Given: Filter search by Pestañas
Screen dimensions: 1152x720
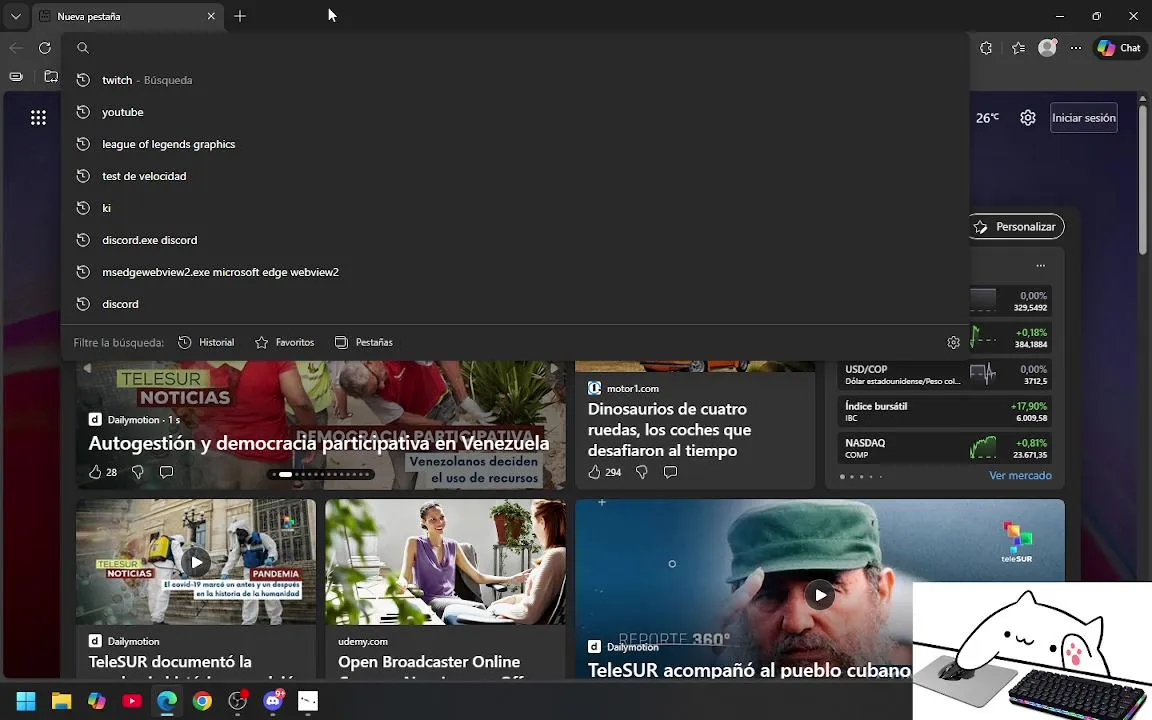Looking at the screenshot, I should pyautogui.click(x=364, y=342).
